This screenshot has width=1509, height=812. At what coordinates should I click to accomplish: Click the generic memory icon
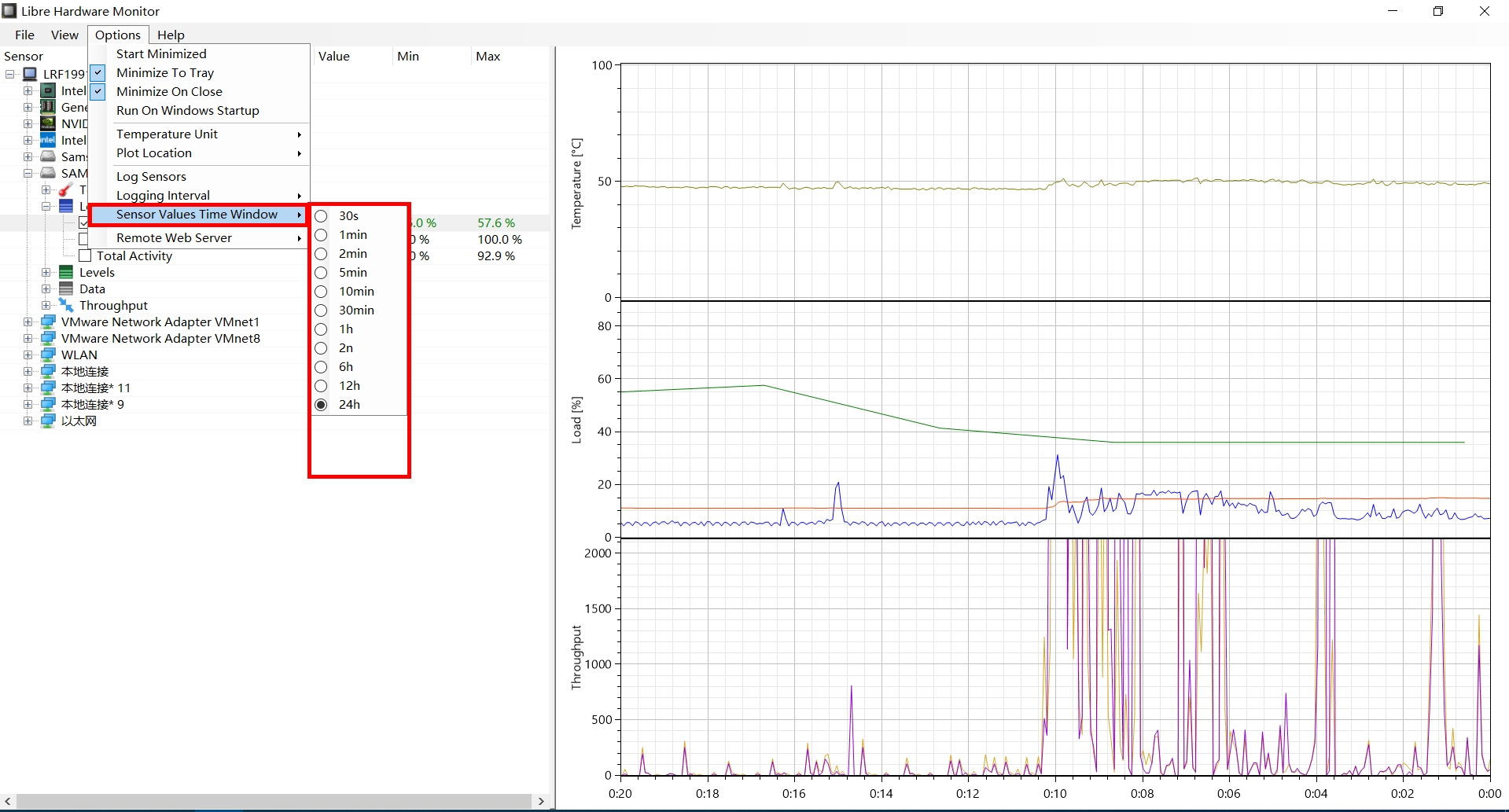click(48, 107)
